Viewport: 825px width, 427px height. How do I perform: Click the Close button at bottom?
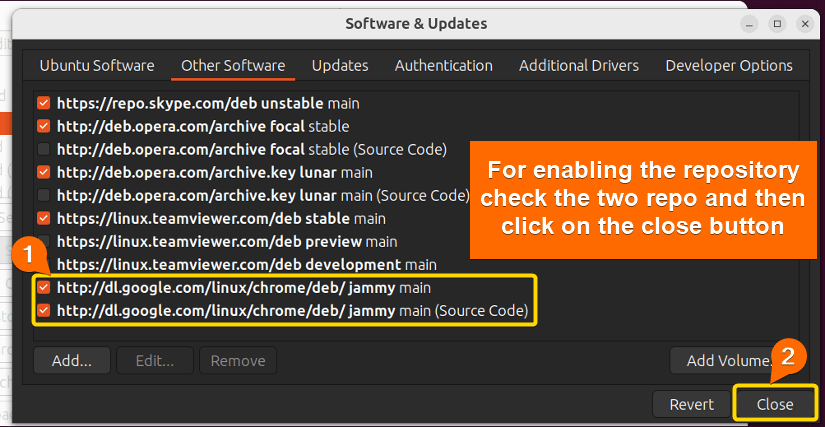pos(775,404)
